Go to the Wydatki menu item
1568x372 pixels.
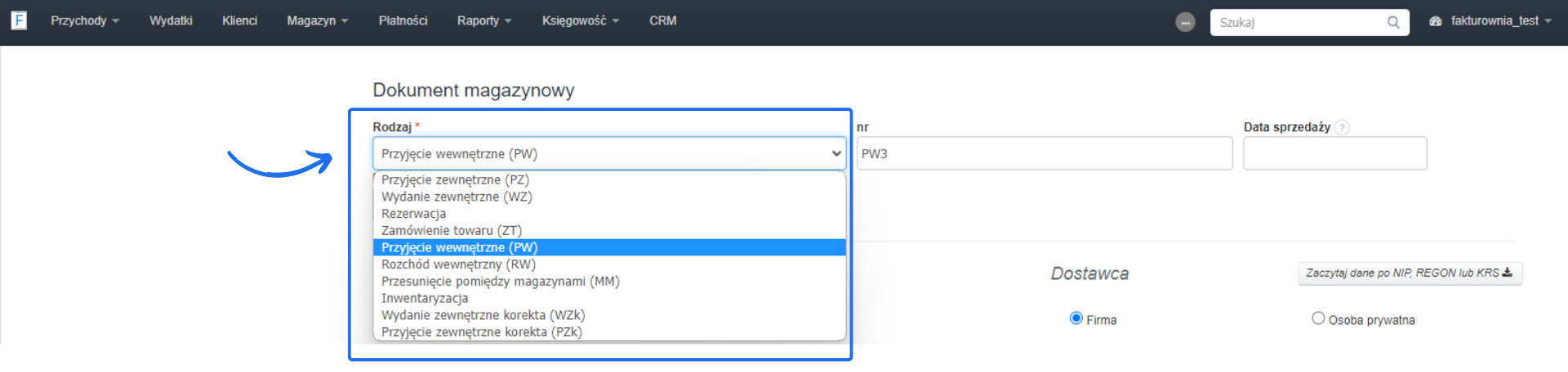[x=171, y=21]
